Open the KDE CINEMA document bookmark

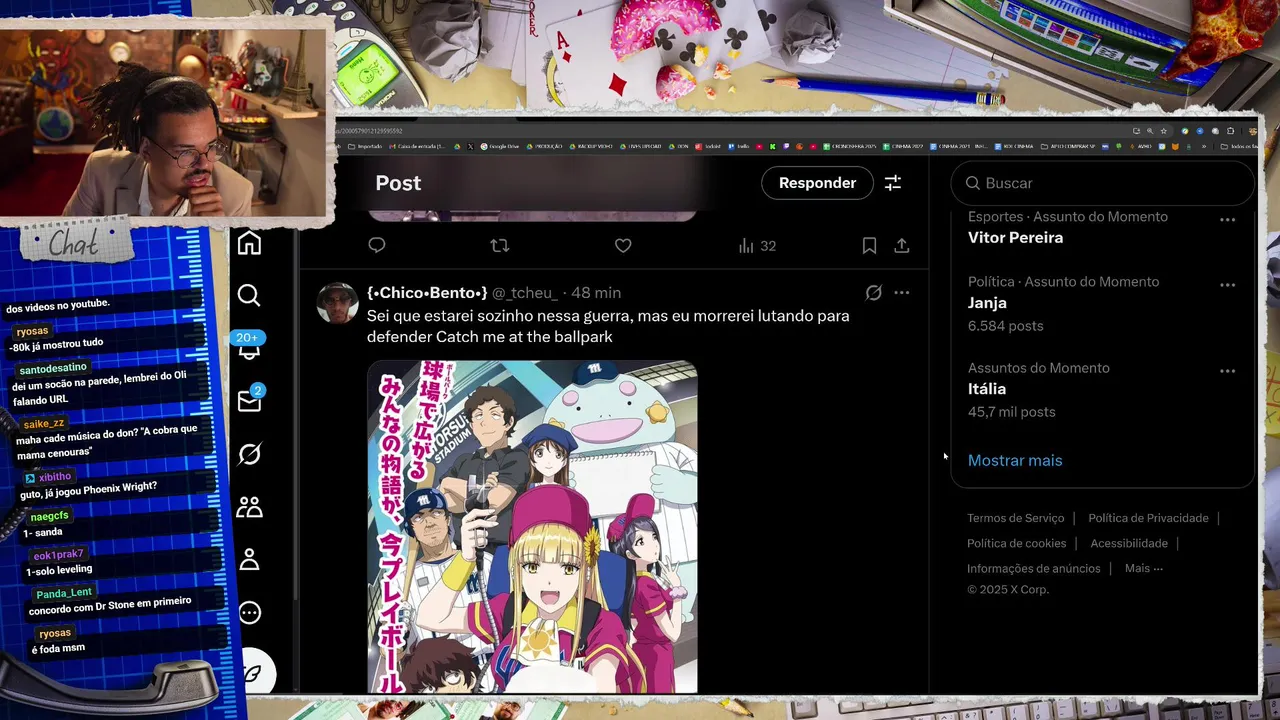tap(1014, 146)
